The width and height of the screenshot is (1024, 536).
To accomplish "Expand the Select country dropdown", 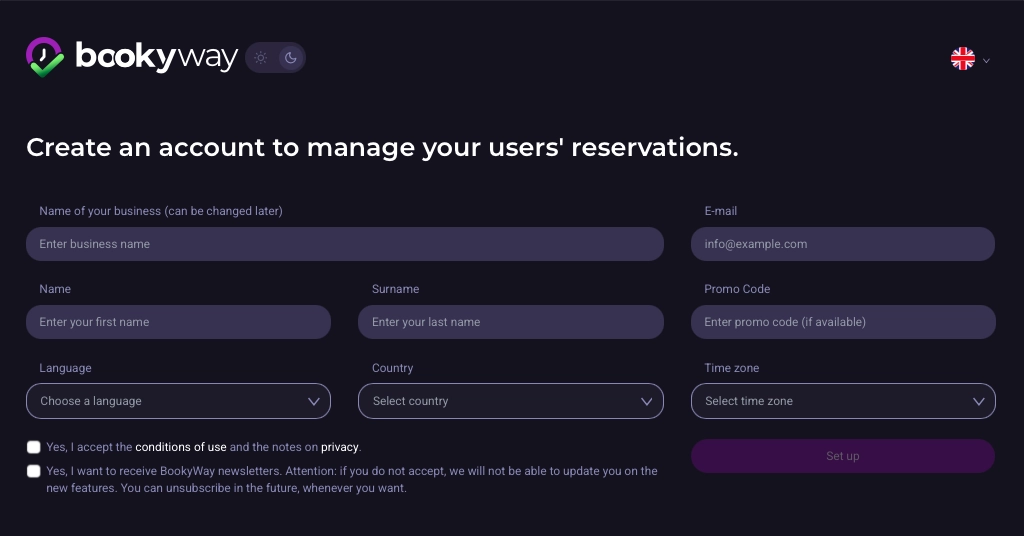I will click(x=497, y=401).
